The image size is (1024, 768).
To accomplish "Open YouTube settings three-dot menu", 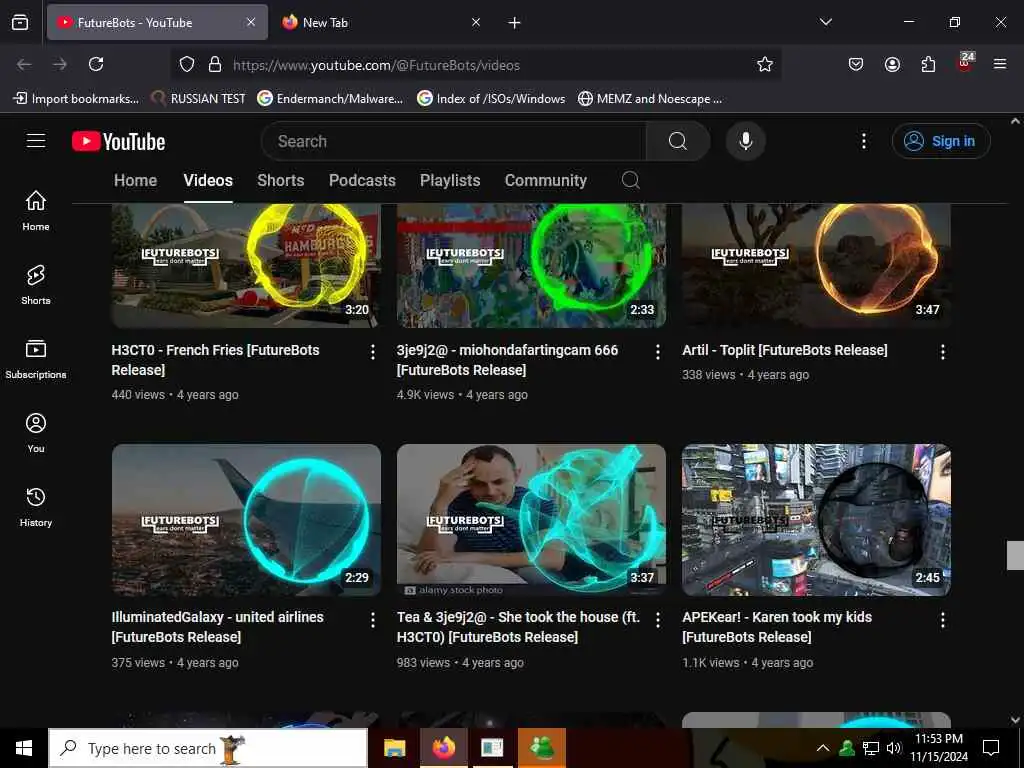I will click(x=863, y=141).
